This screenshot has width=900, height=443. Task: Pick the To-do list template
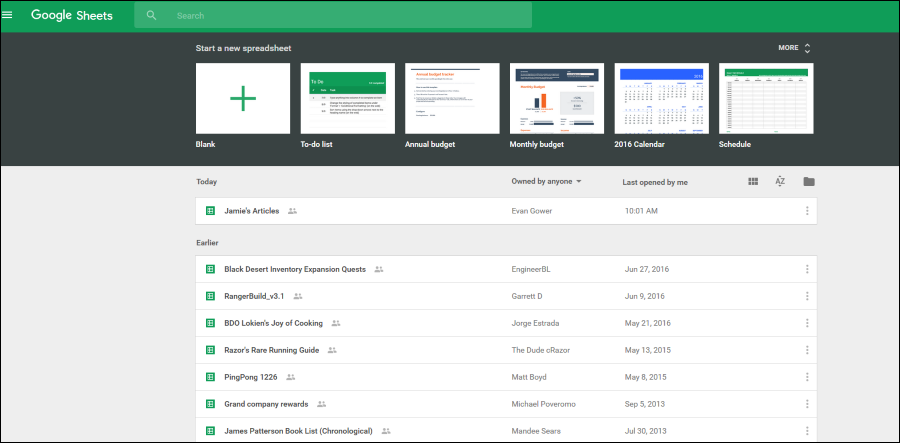(348, 99)
